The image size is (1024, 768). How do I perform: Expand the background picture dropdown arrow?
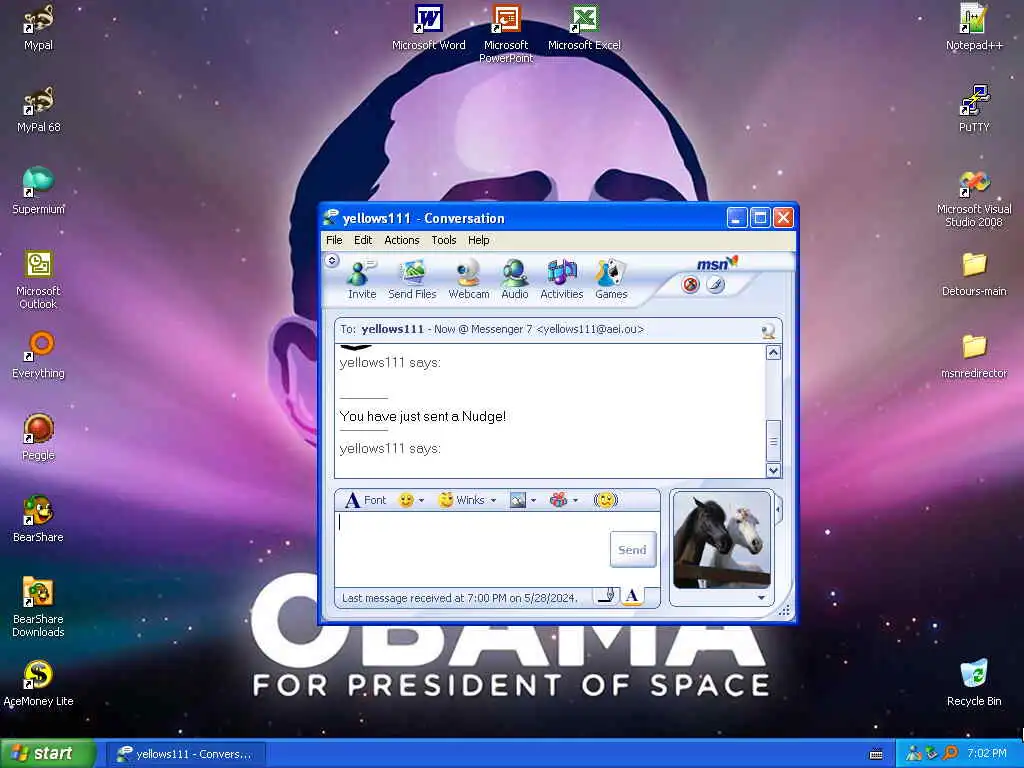click(534, 501)
